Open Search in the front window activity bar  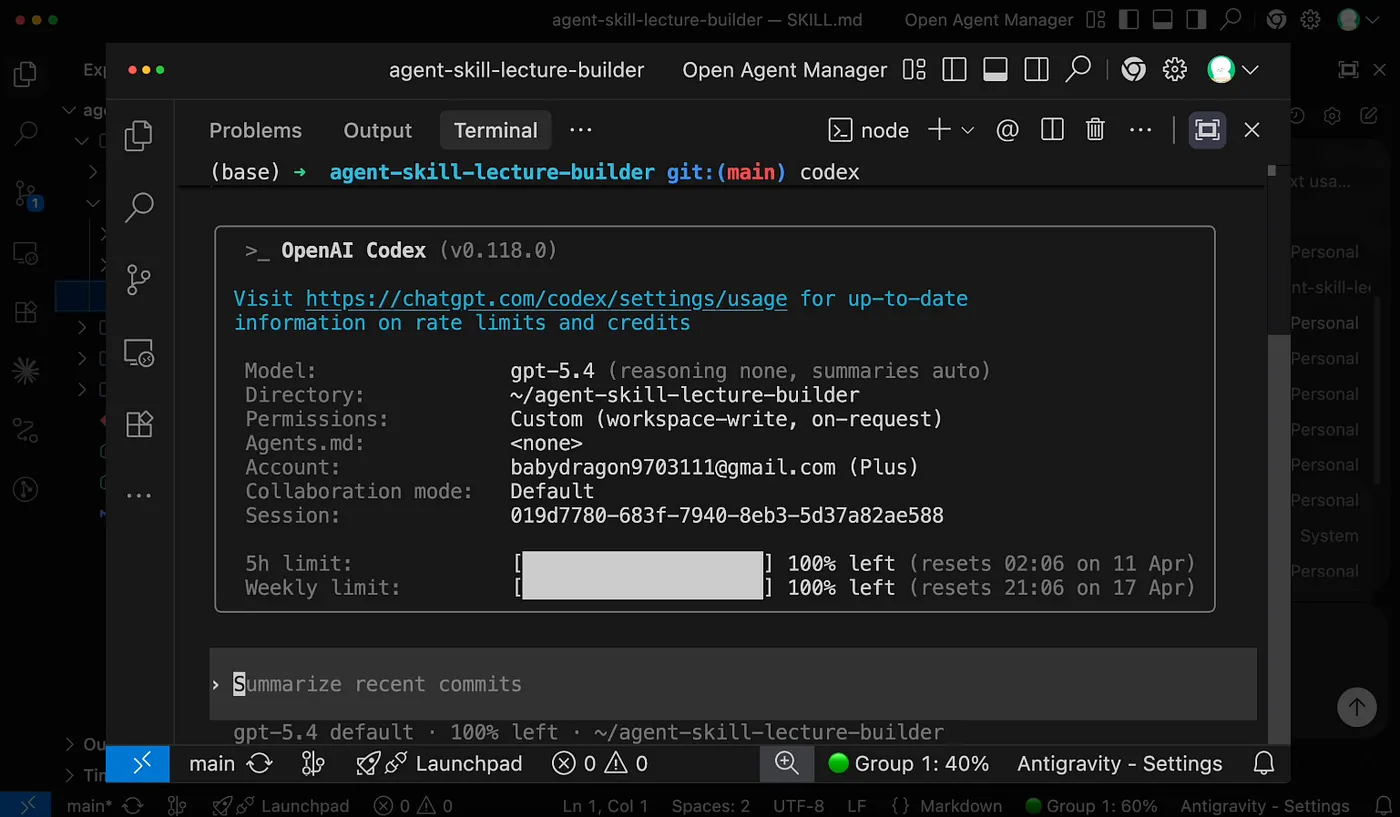(x=139, y=207)
